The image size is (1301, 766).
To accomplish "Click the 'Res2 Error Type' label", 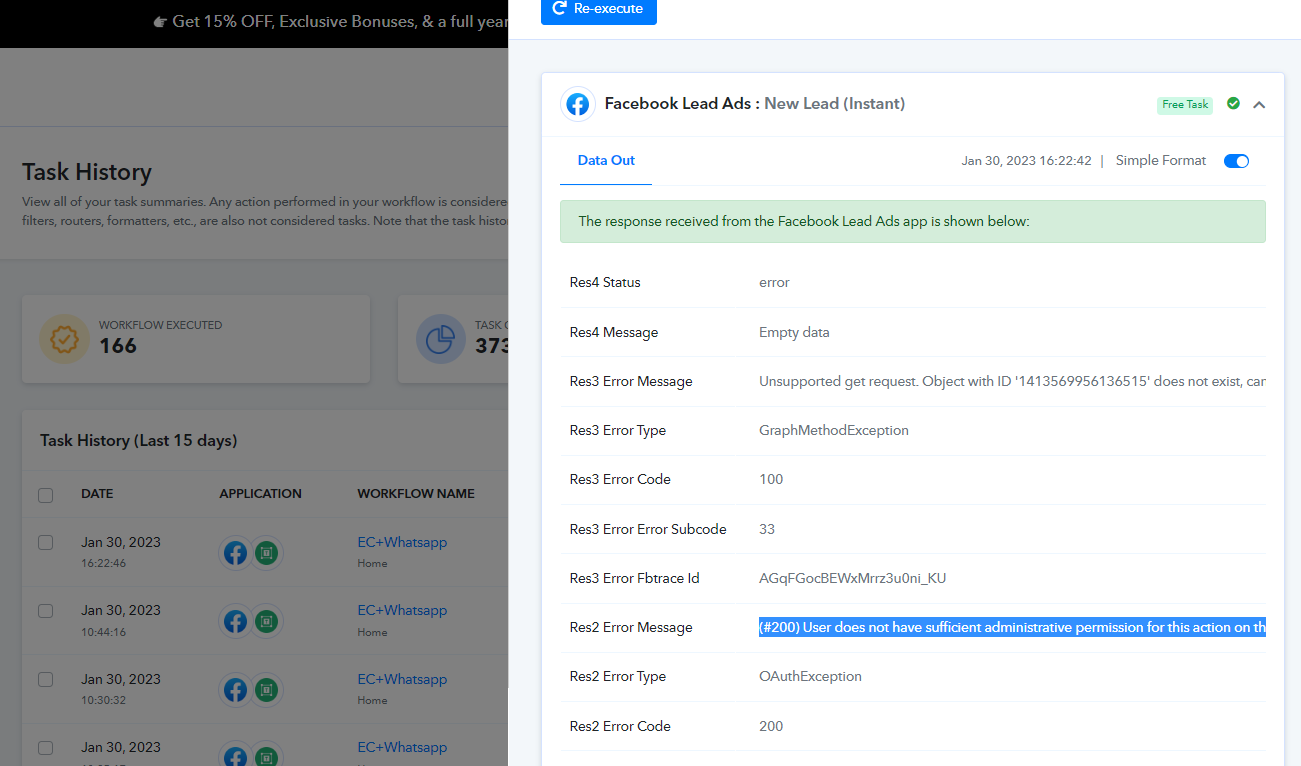I will tap(618, 676).
